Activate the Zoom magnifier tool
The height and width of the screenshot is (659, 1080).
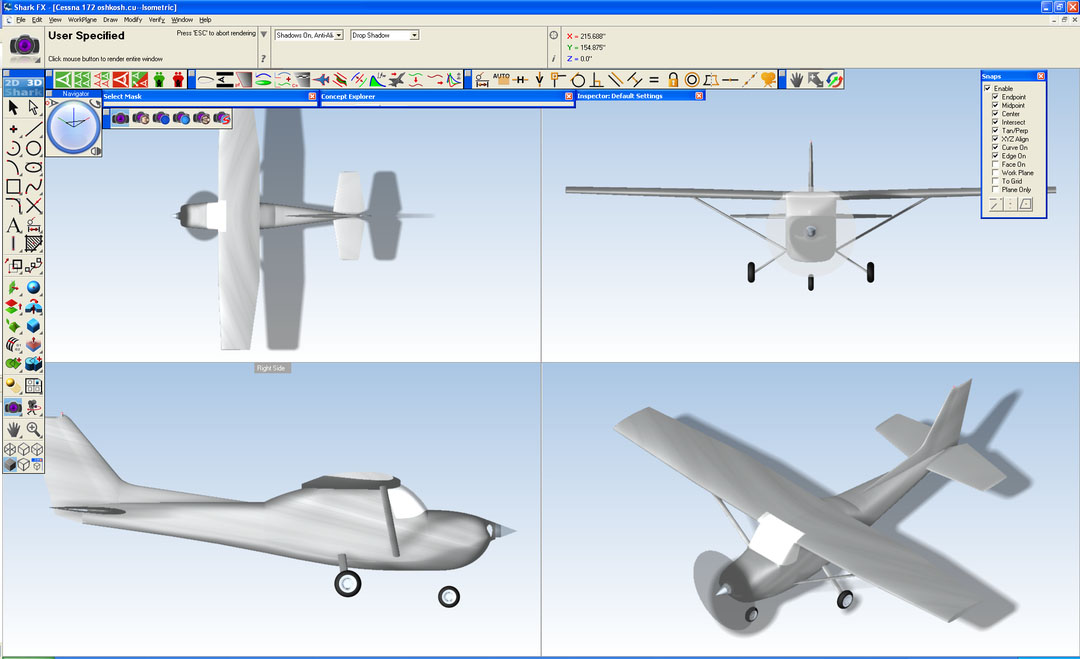click(33, 430)
